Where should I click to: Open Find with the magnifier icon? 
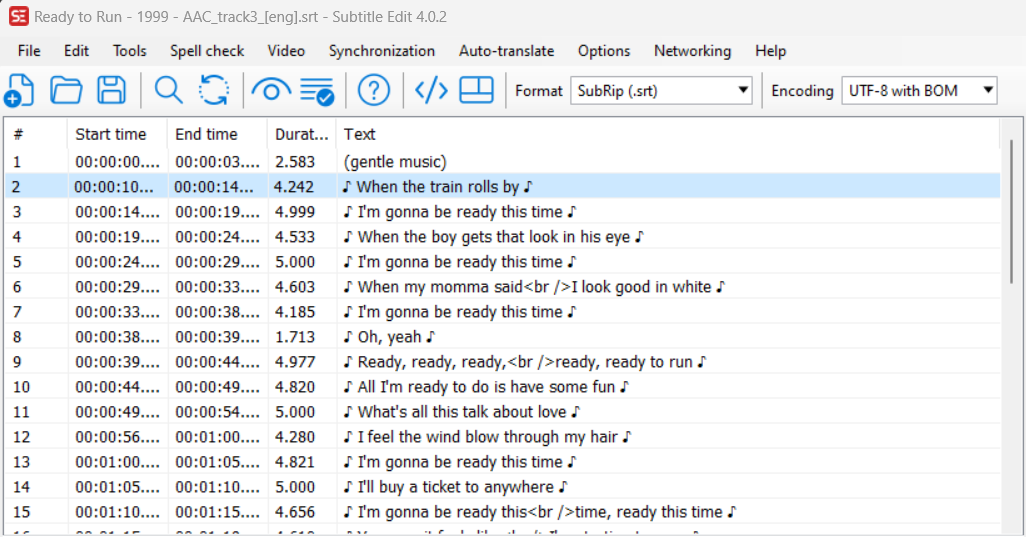(x=168, y=91)
